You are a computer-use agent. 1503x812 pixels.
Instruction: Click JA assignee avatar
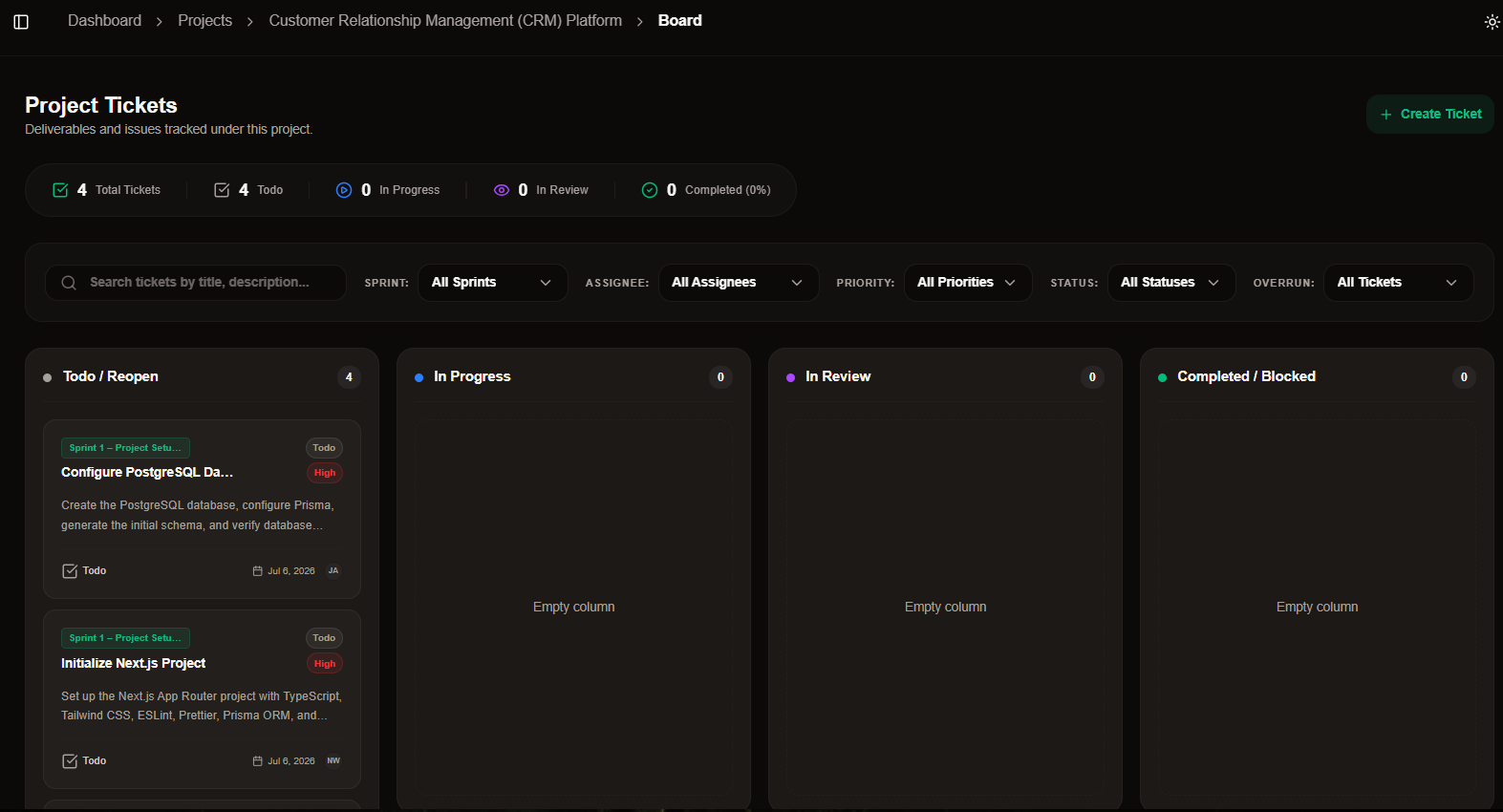(x=333, y=571)
